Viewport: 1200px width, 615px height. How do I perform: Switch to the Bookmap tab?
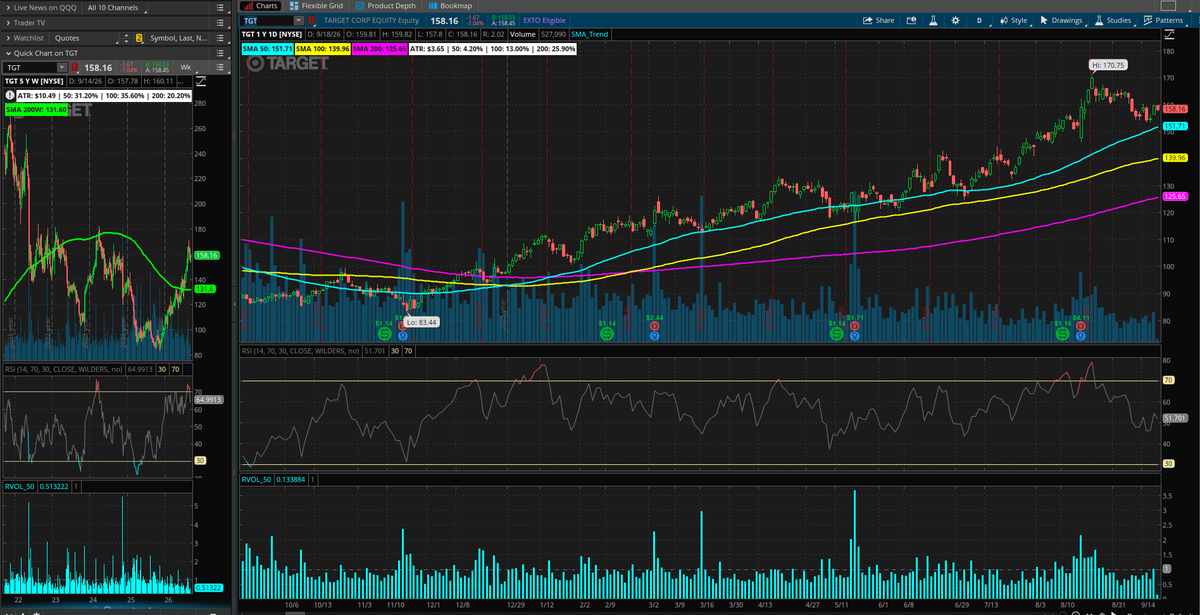(x=450, y=6)
